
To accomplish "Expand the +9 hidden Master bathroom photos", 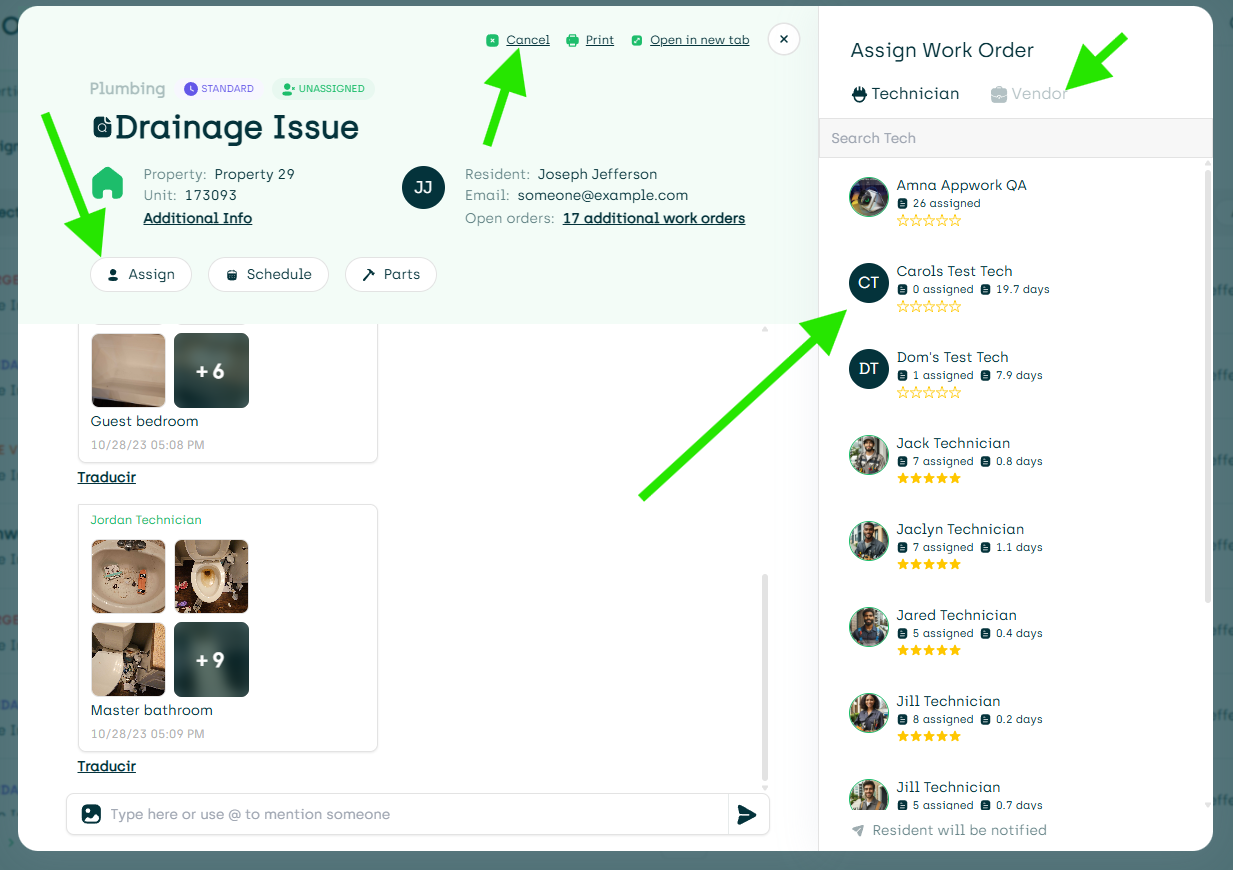I will point(211,659).
